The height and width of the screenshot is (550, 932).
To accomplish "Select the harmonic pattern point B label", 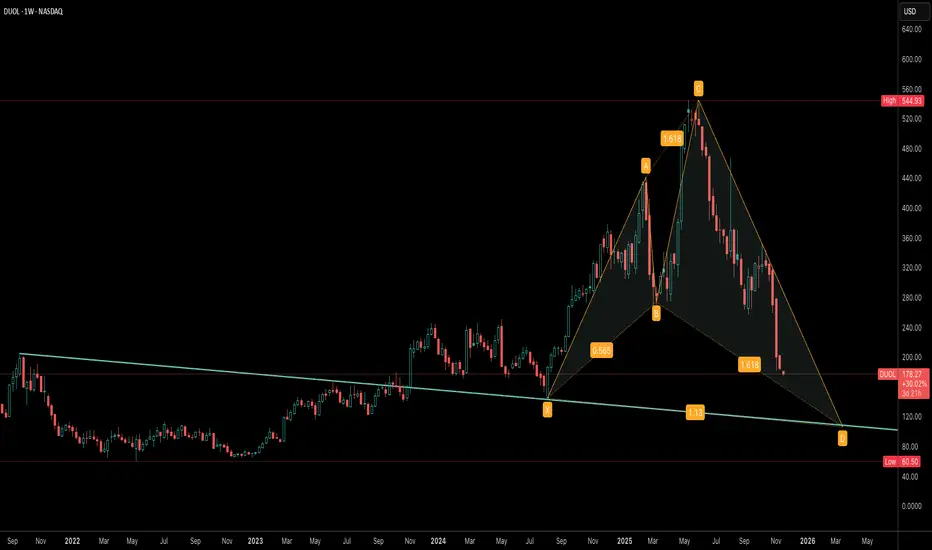I will coord(656,313).
